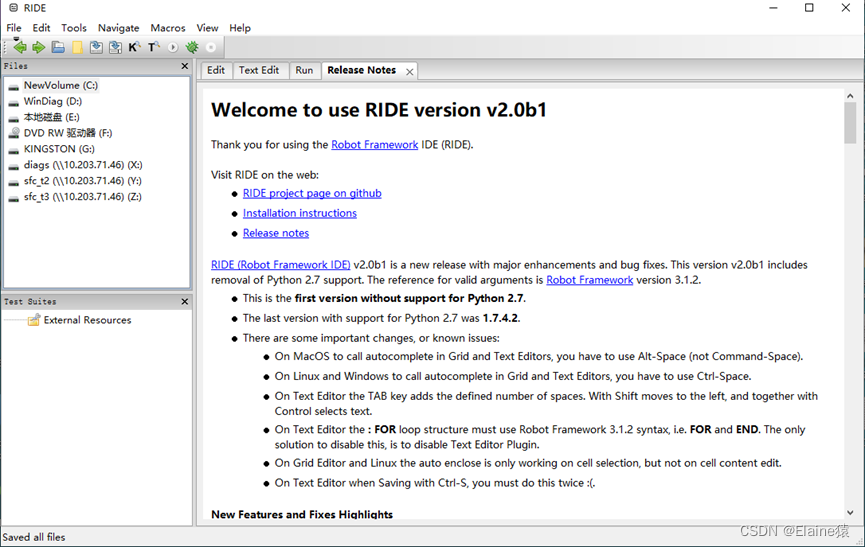Viewport: 865px width, 547px height.
Task: Select NewVolume (C:) drive
Action: point(61,85)
